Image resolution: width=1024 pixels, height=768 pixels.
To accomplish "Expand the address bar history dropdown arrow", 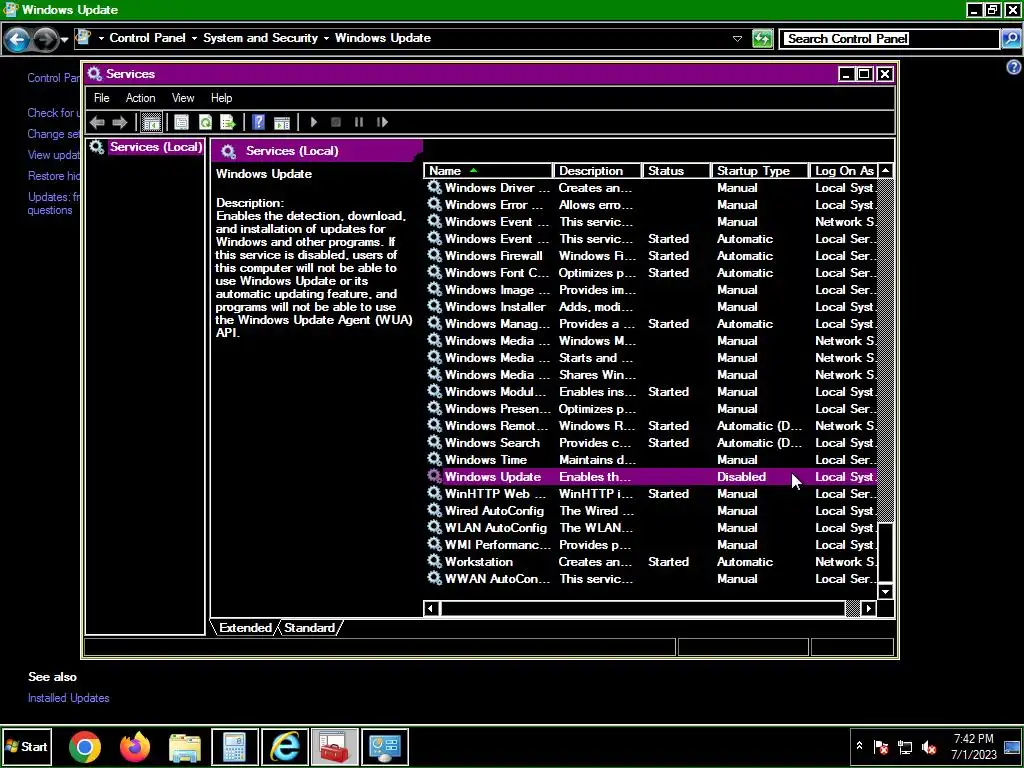I will point(737,39).
